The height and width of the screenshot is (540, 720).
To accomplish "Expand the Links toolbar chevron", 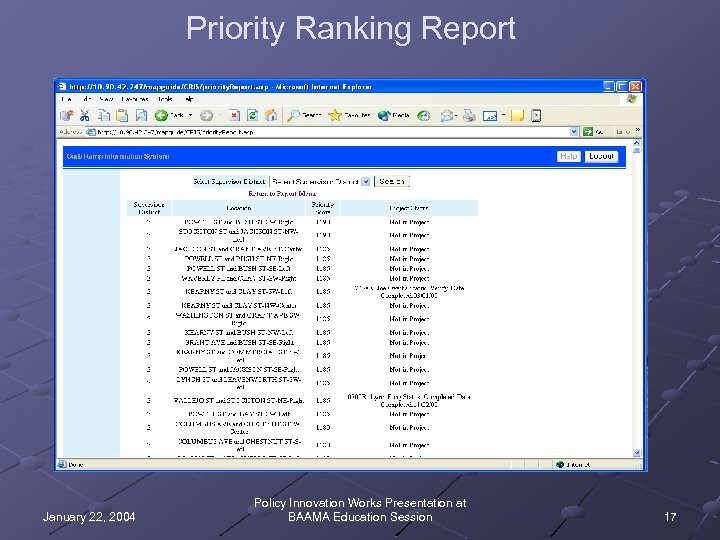I will pyautogui.click(x=638, y=130).
